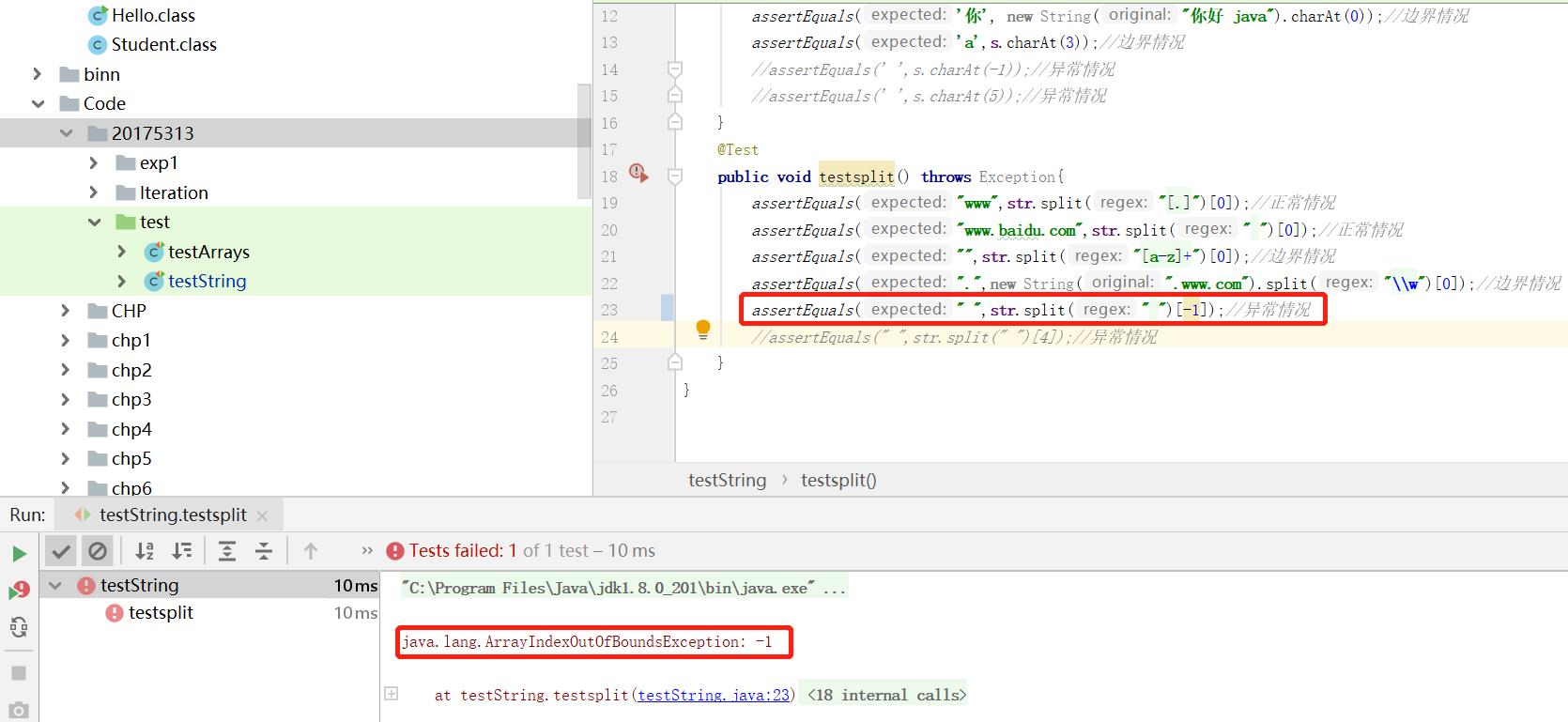Viewport: 1568px width, 722px height.
Task: Expand the chp3 folder
Action: (66, 399)
